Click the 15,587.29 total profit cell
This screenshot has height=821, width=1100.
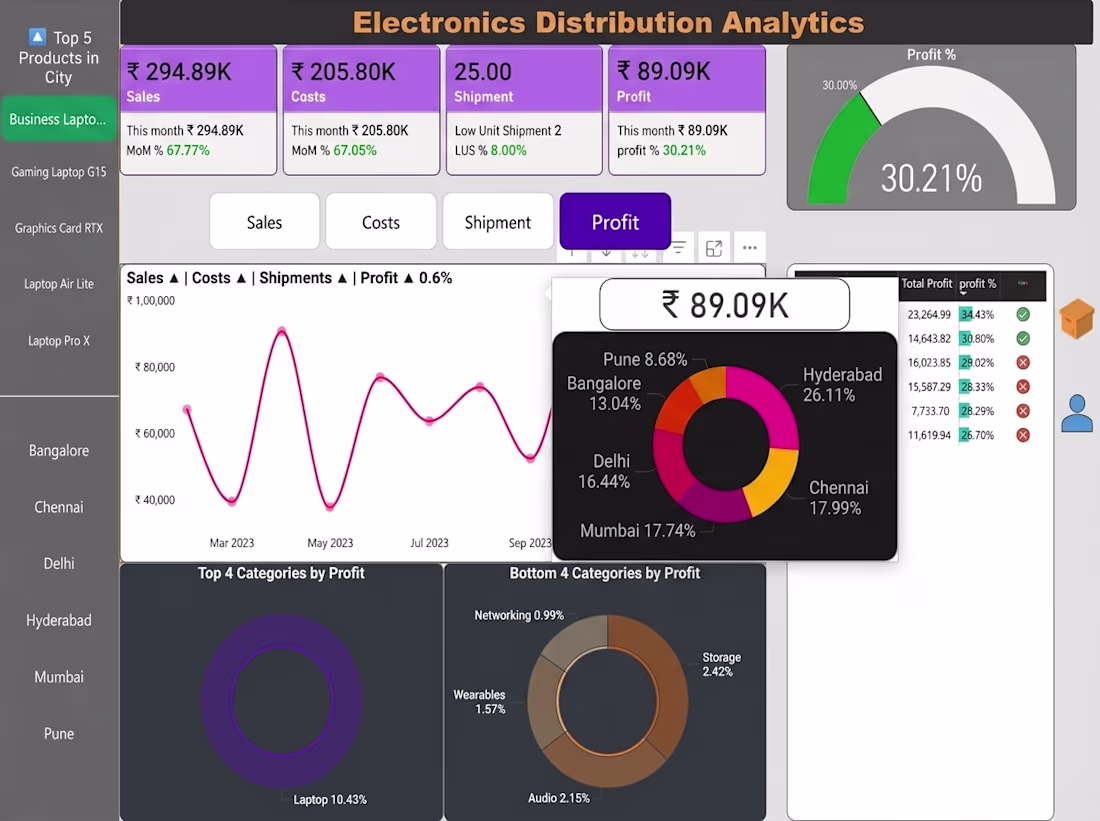[x=929, y=387]
